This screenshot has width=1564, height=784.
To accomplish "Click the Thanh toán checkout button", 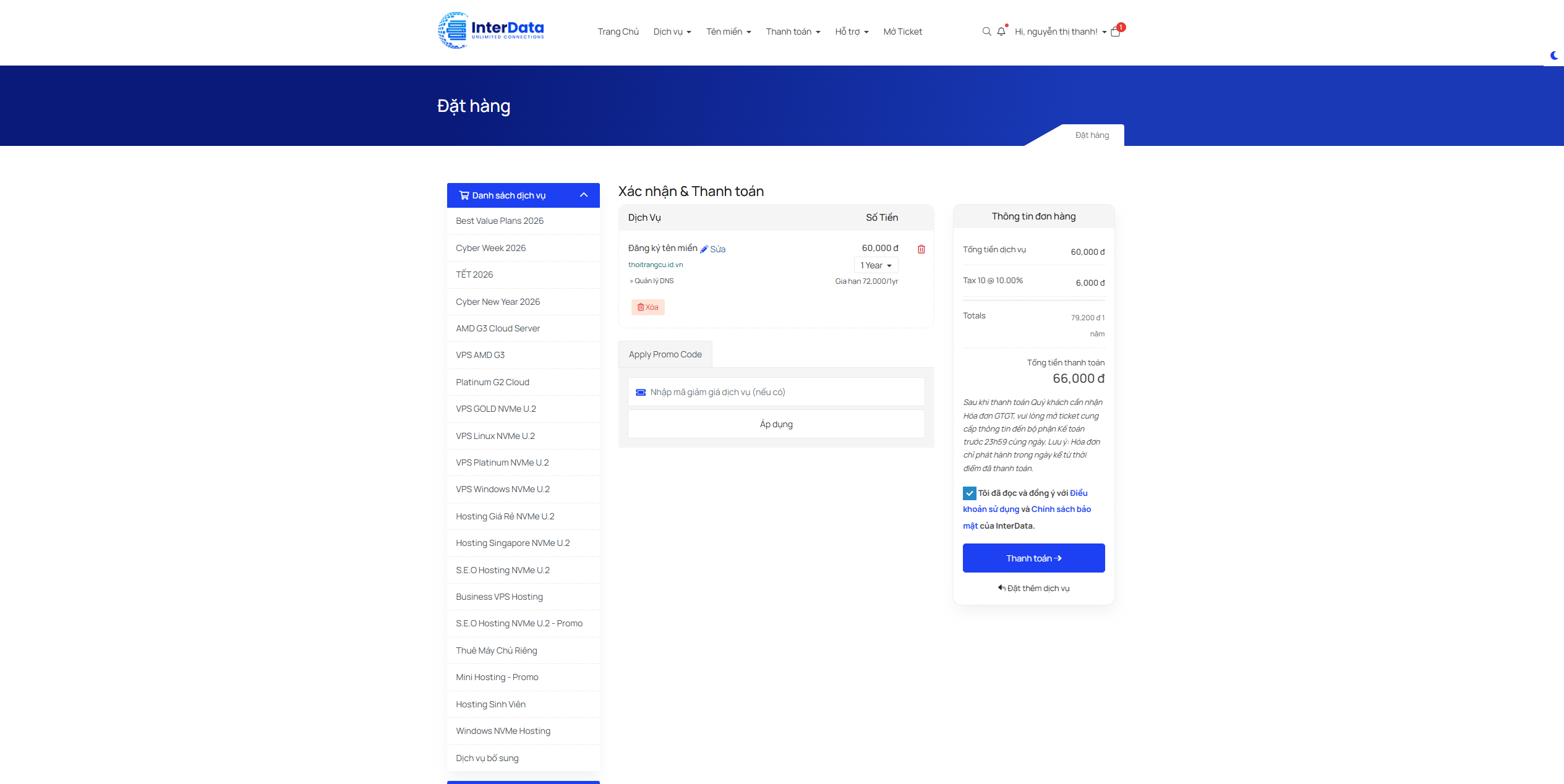I will (1033, 558).
